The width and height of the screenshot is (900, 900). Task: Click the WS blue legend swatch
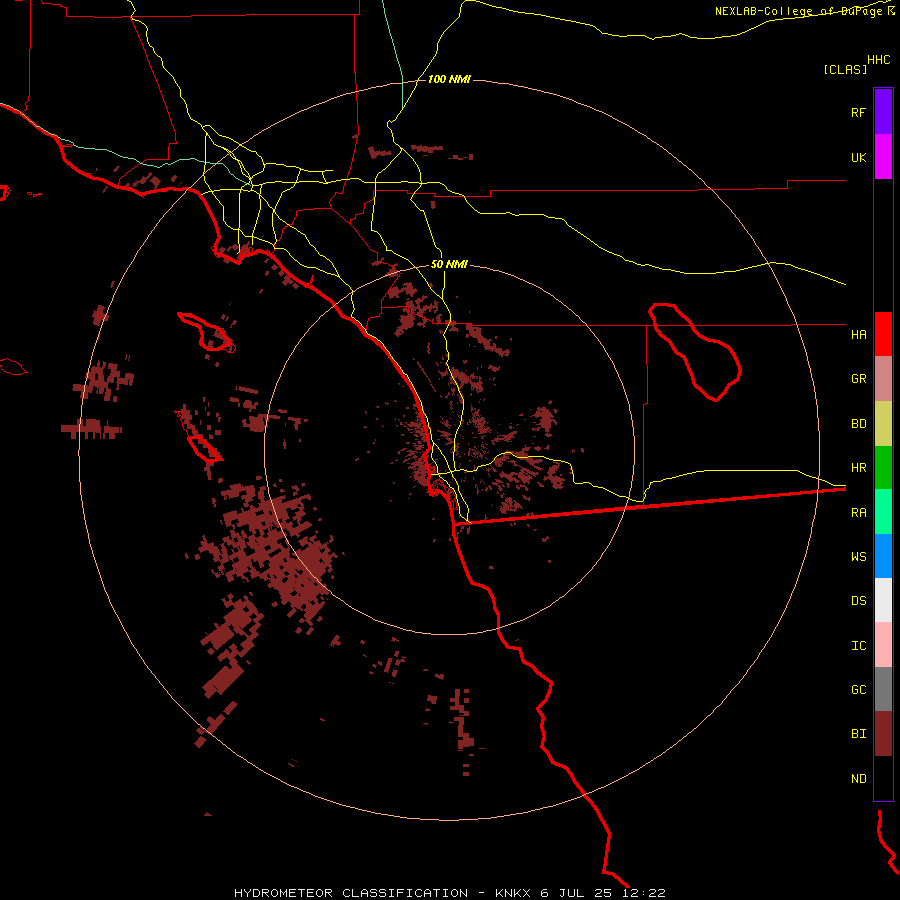click(x=883, y=556)
